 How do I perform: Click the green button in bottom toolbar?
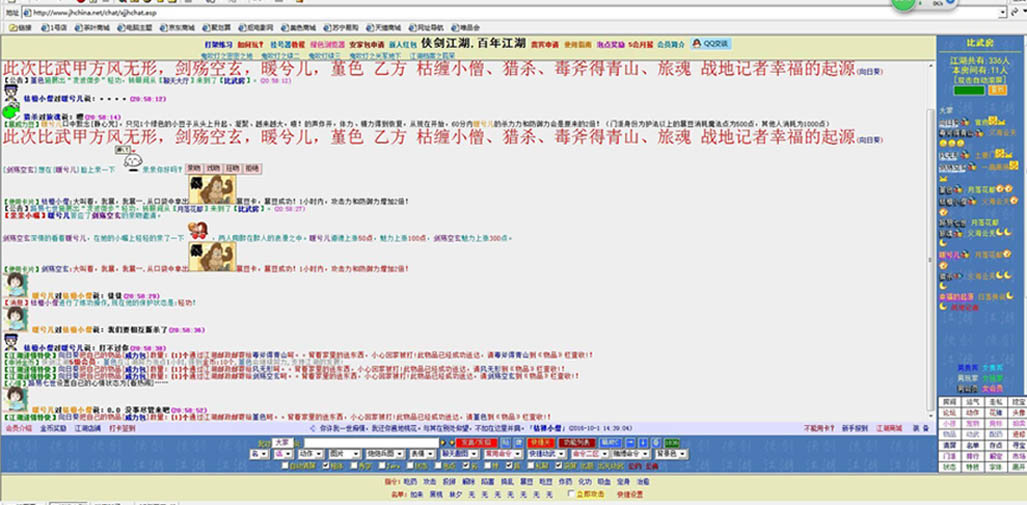(x=671, y=443)
